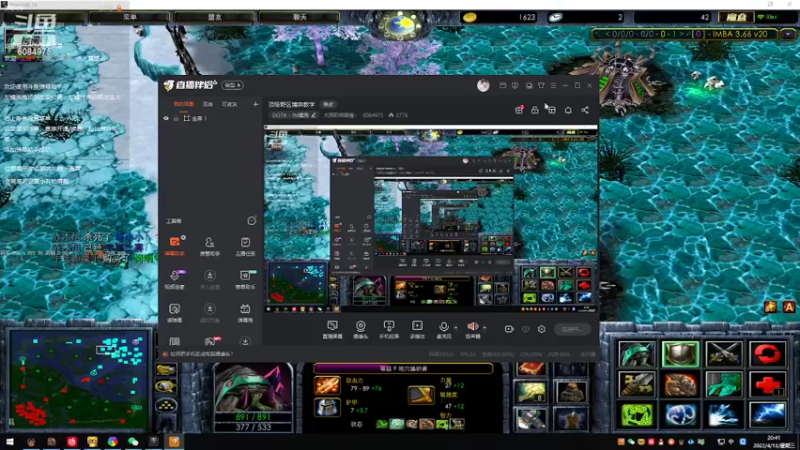This screenshot has width=800, height=450.
Task: Select the 全屏 1 source row
Action: click(210, 118)
